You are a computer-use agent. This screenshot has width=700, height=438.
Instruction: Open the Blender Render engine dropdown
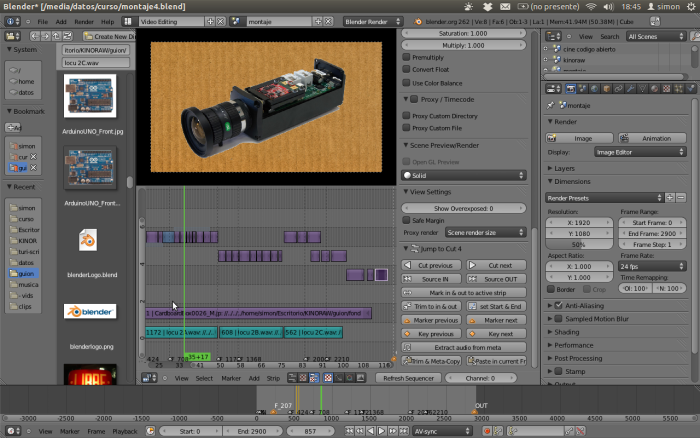click(x=373, y=21)
